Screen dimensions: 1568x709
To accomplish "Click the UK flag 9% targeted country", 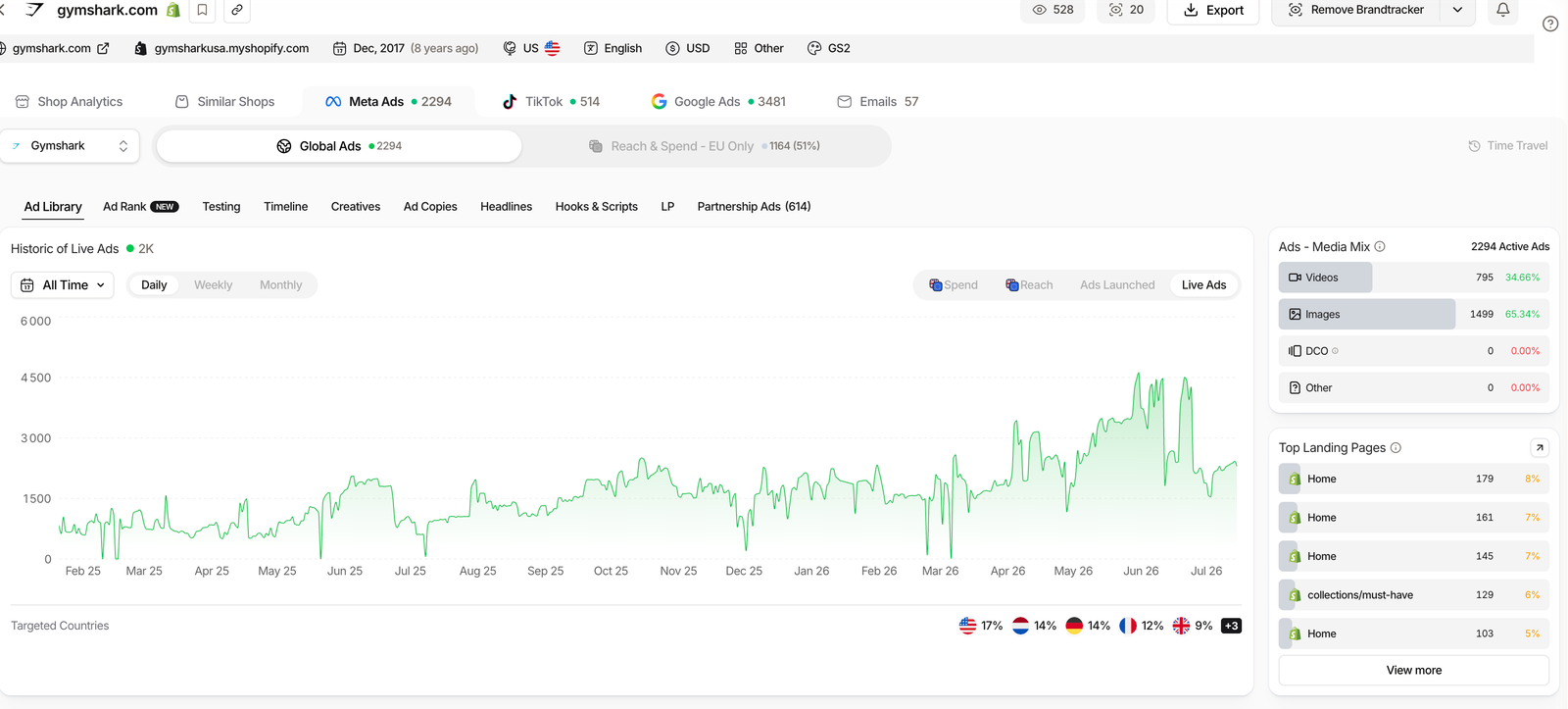I will click(x=1193, y=626).
